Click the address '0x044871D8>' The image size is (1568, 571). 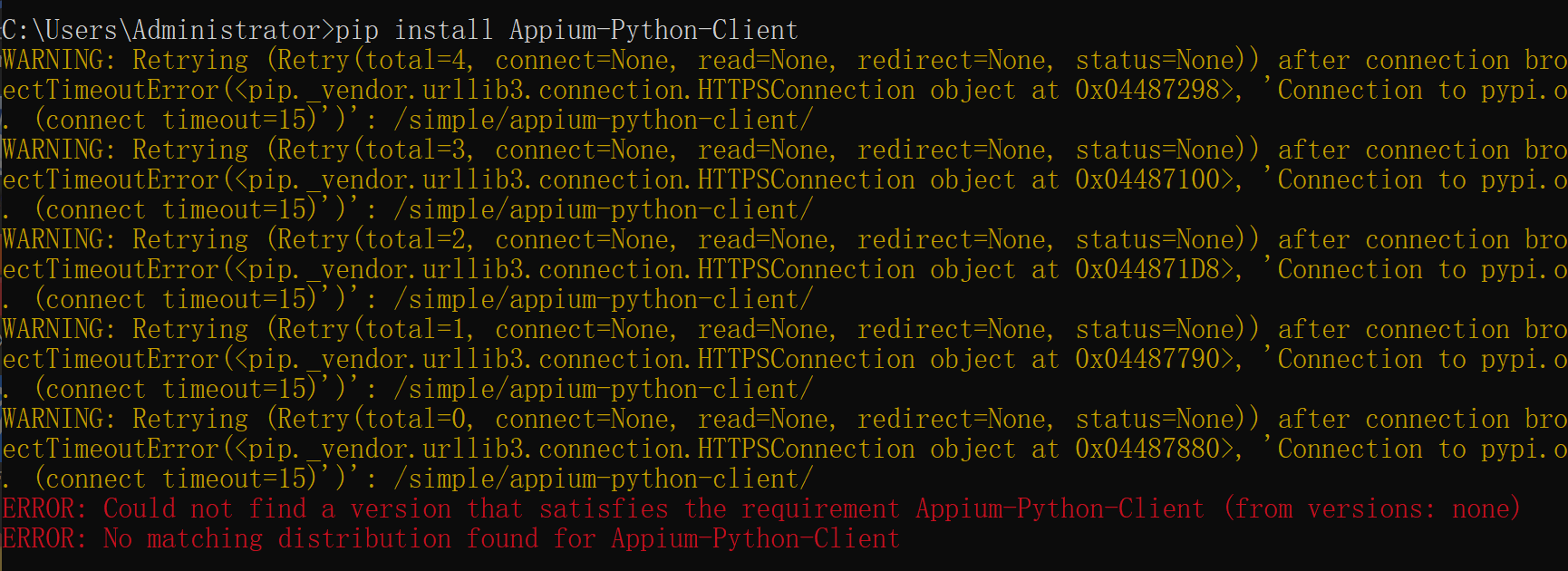pos(1155,270)
